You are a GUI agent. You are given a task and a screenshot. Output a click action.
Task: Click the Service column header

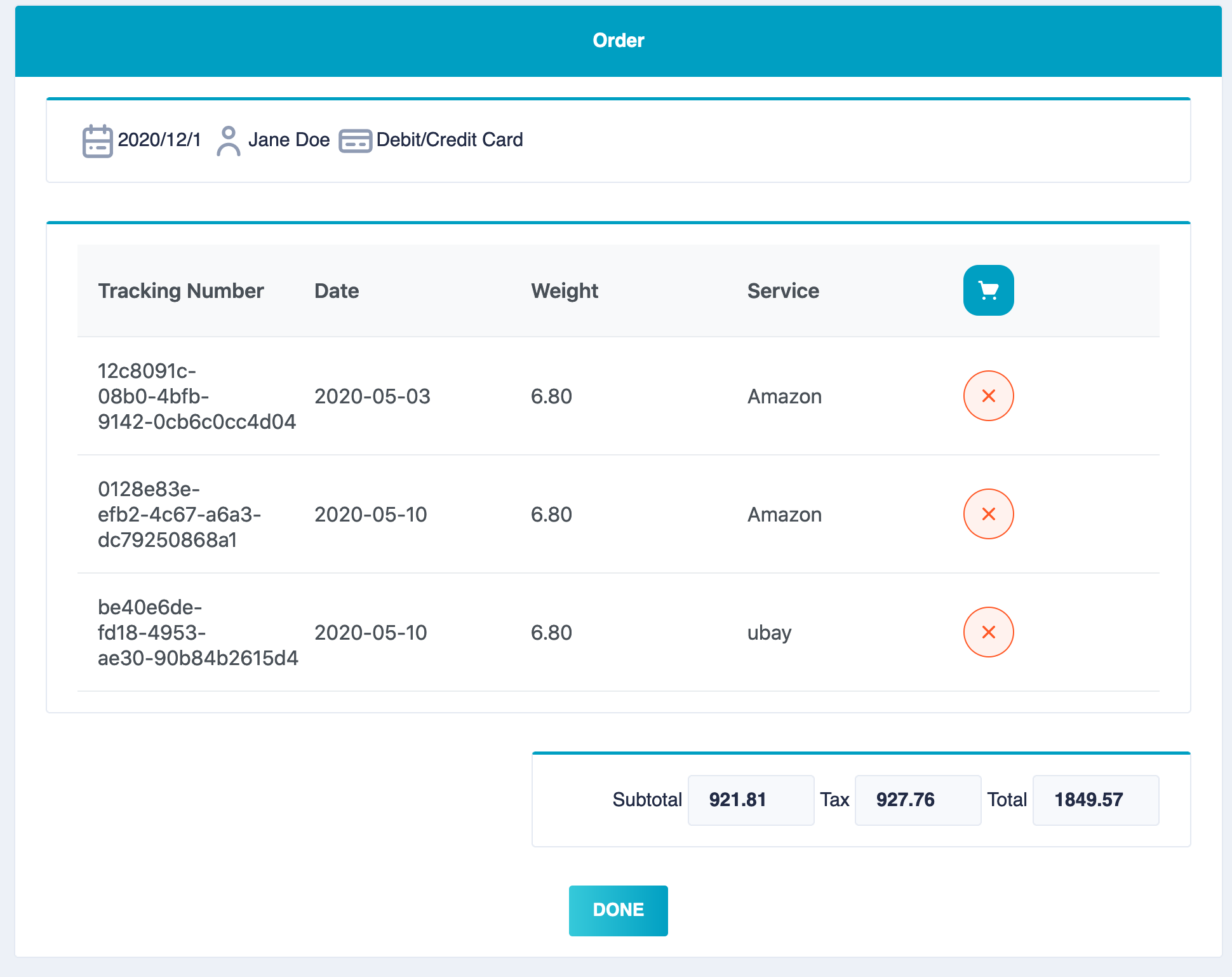click(783, 291)
